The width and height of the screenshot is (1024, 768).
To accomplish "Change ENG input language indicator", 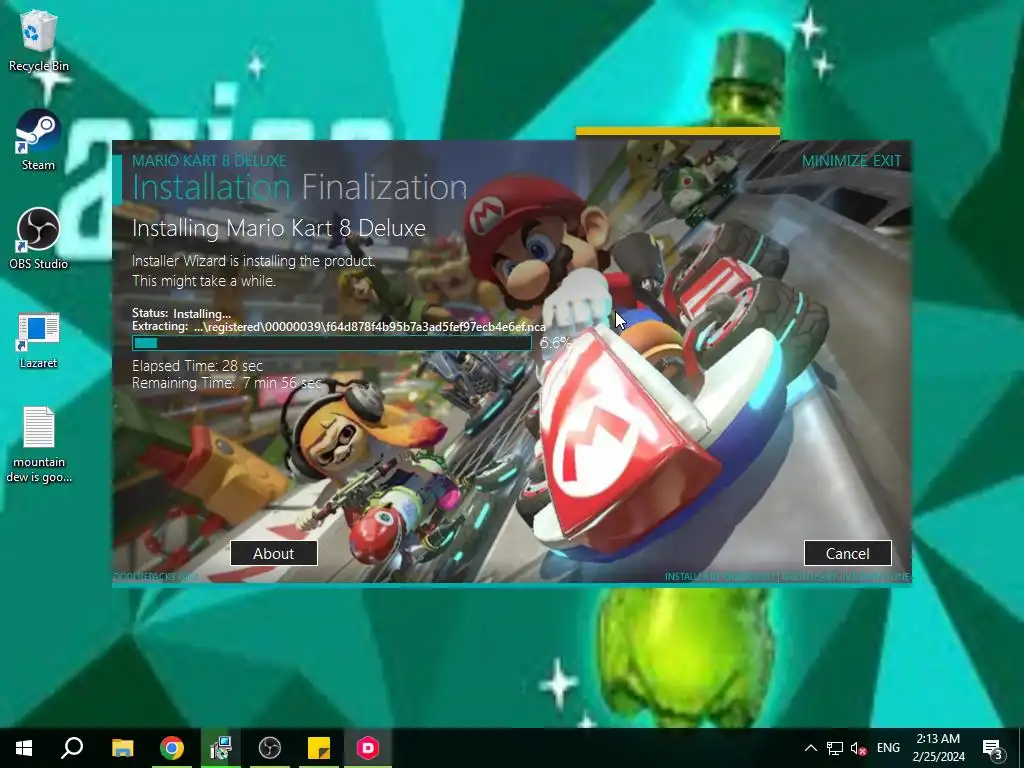I will tap(888, 748).
